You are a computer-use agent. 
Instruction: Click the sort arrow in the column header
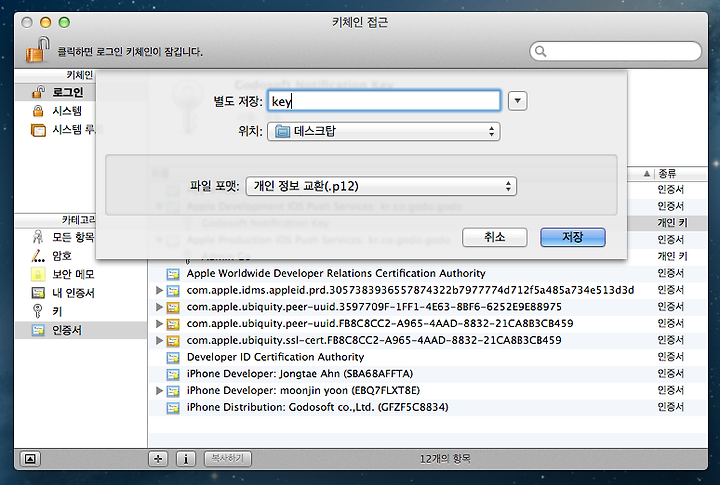[647, 173]
